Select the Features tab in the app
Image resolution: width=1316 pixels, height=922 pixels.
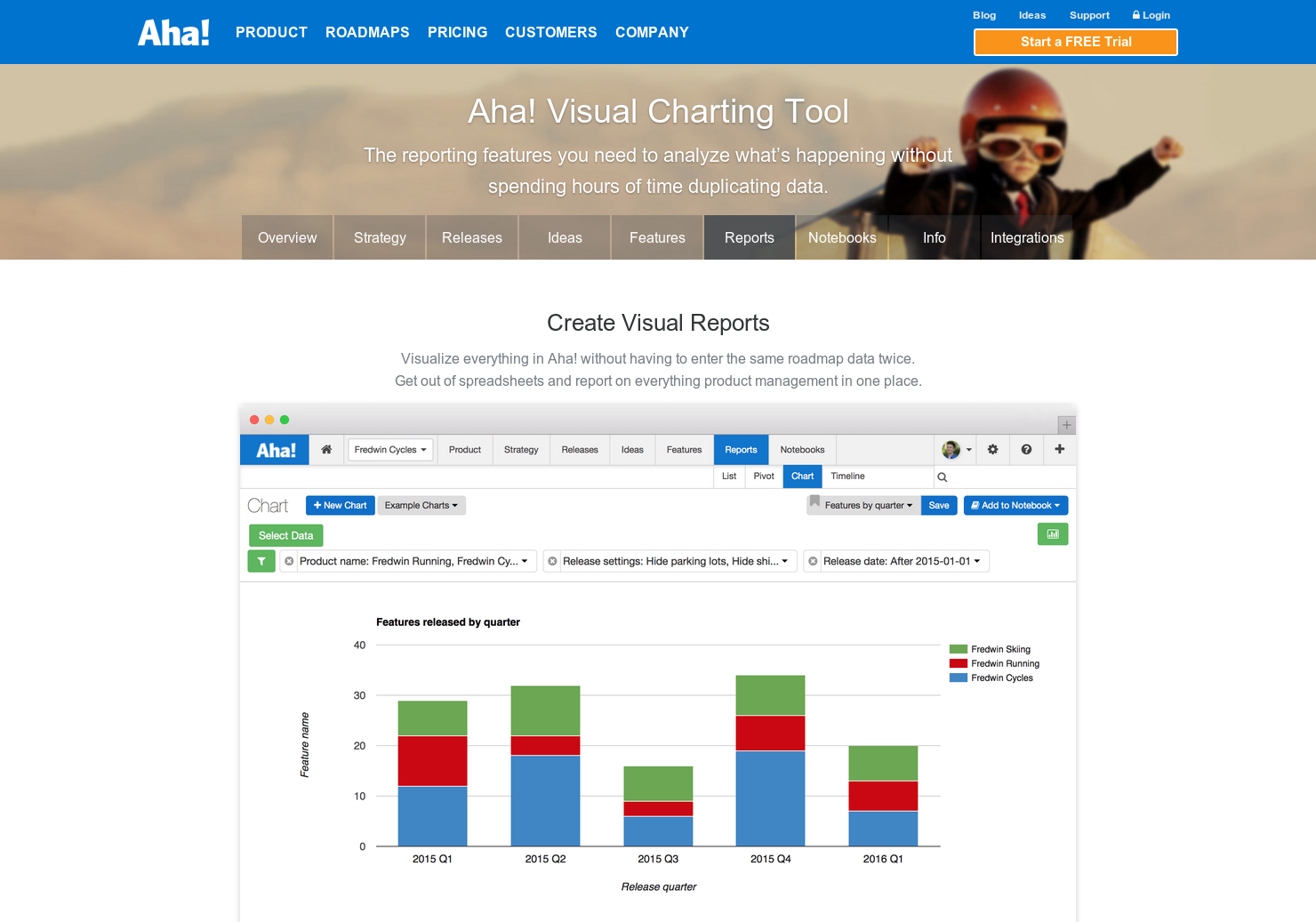tap(685, 450)
